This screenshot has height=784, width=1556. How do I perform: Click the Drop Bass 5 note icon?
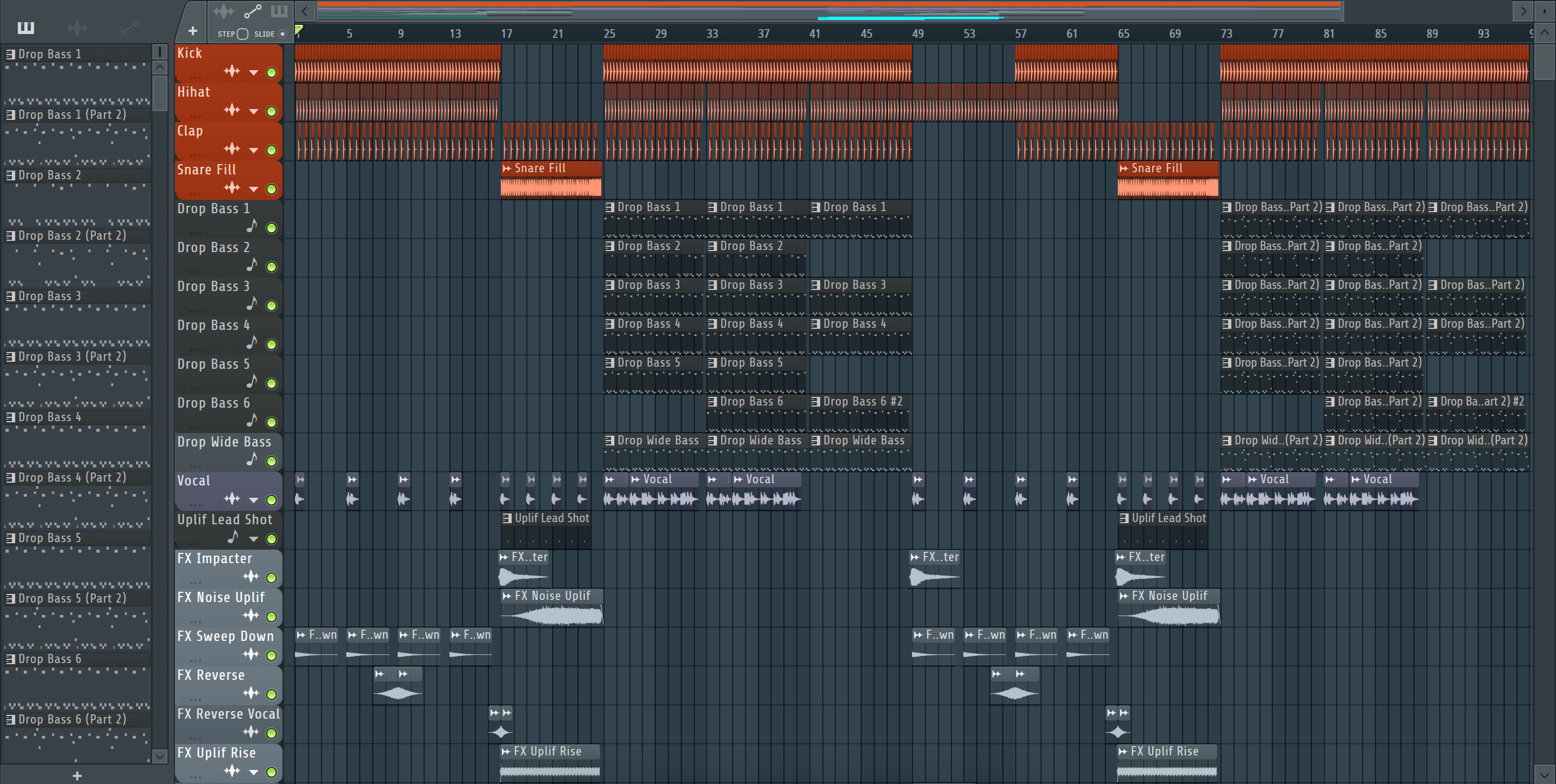tap(252, 382)
